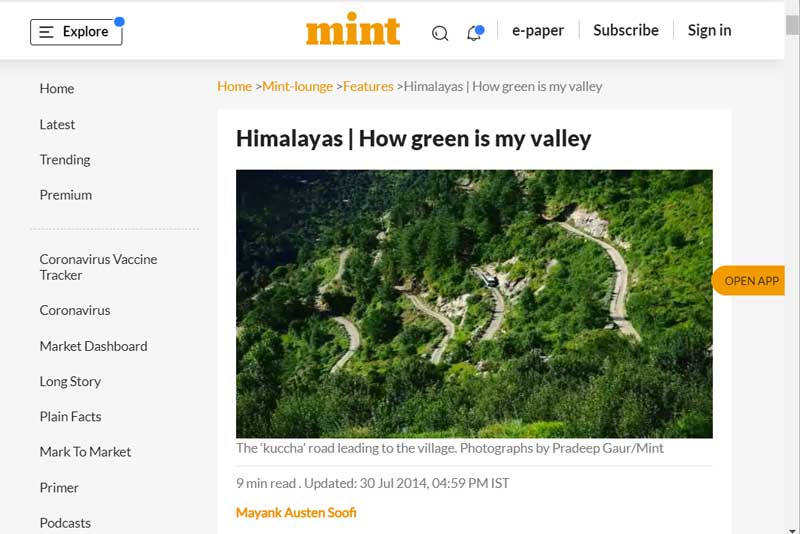Open the Explore hamburger menu
The height and width of the screenshot is (534, 800).
coord(76,32)
